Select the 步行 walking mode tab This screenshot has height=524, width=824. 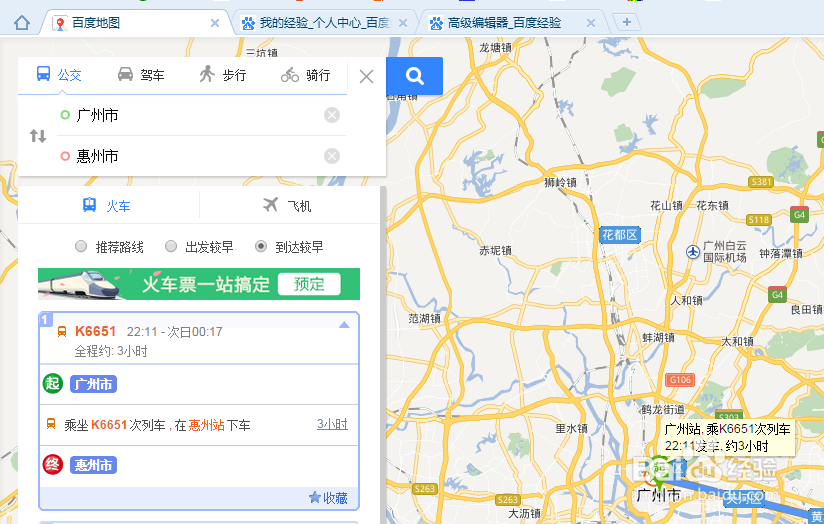point(223,75)
